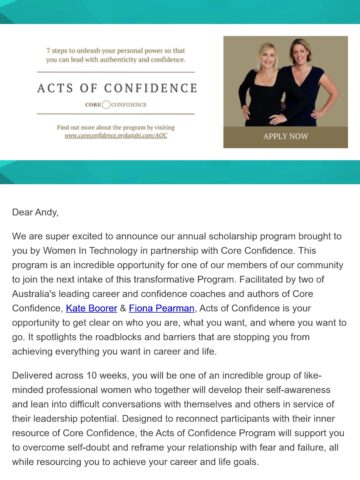Open the Fiona Pearman link
The width and height of the screenshot is (360, 480).
(x=162, y=308)
